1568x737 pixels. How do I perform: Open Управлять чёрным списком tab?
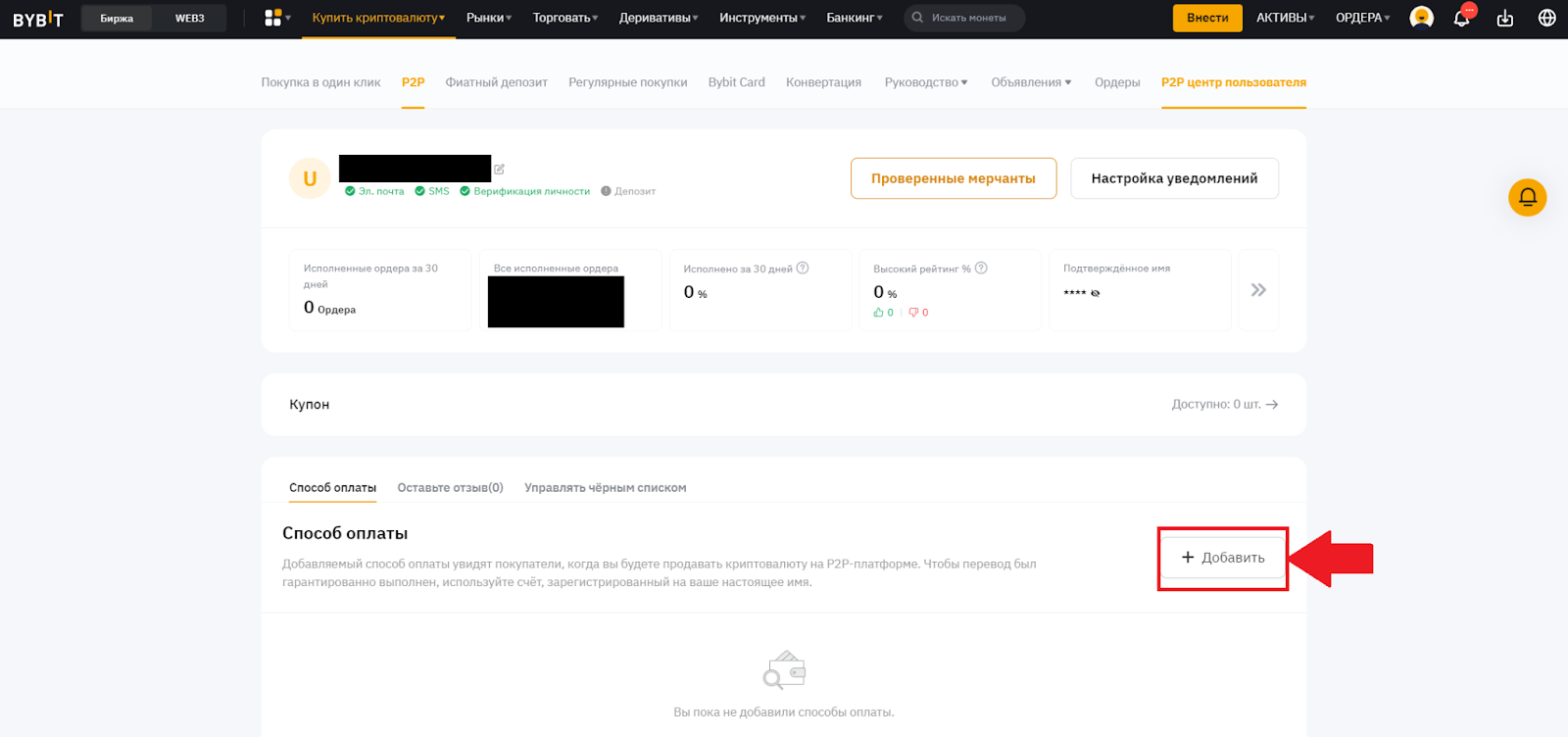coord(605,487)
